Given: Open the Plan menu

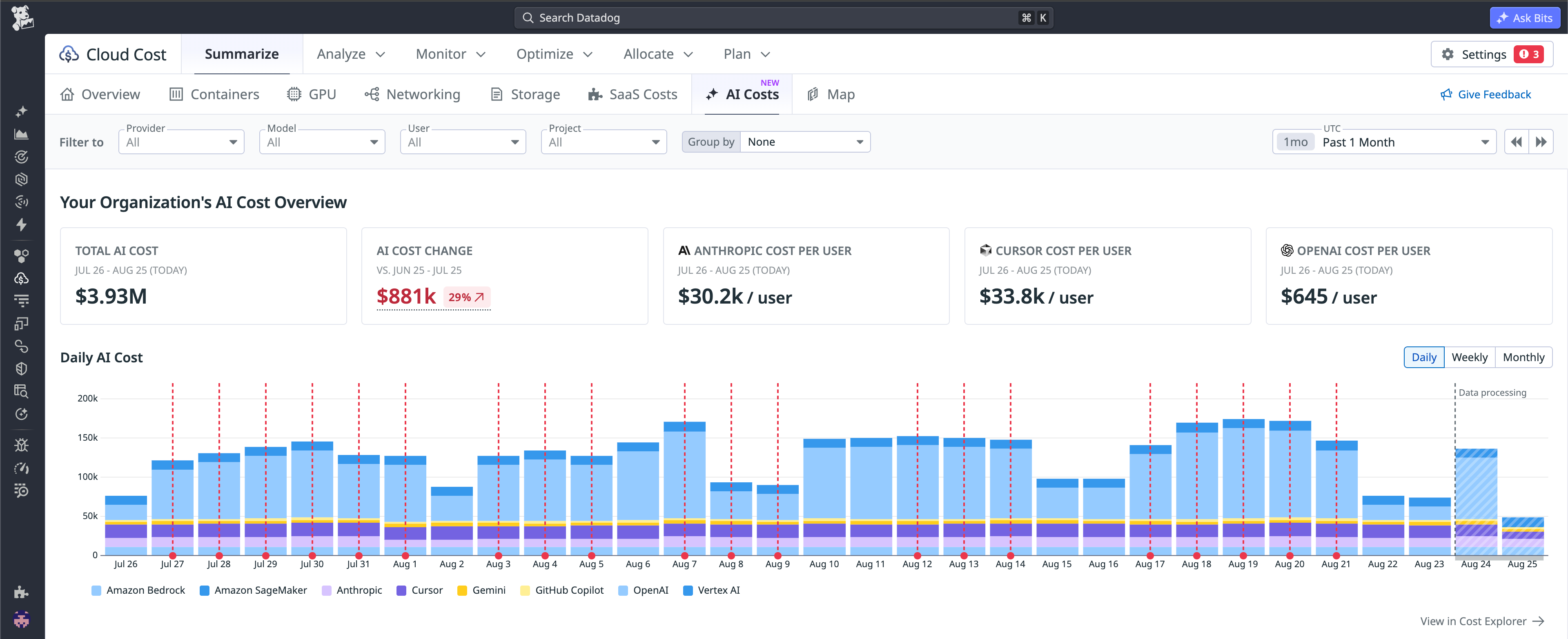Looking at the screenshot, I should tap(746, 54).
